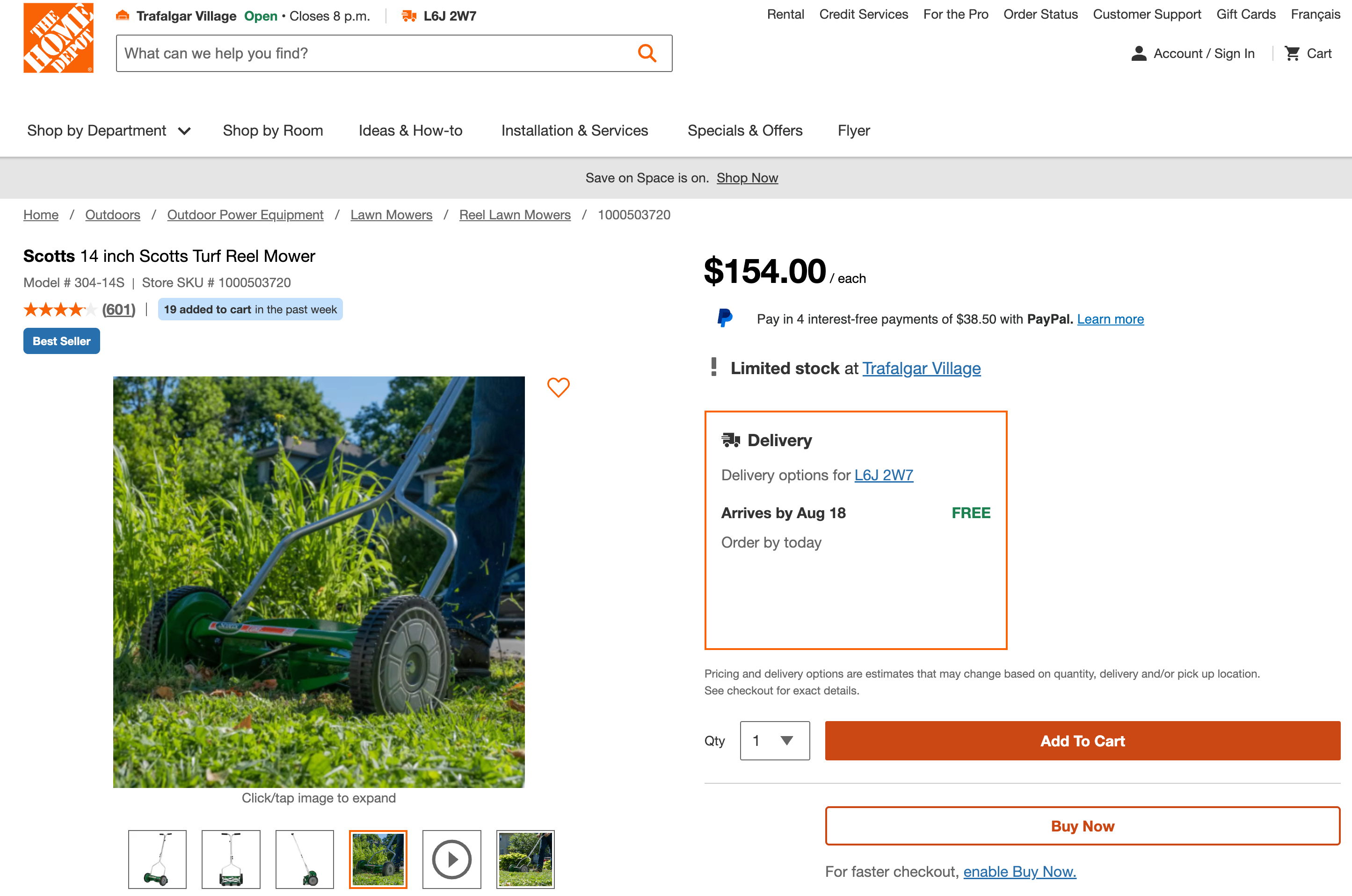The height and width of the screenshot is (896, 1352).
Task: Change delivery postal code L6J 2W7 link
Action: pyautogui.click(x=884, y=476)
